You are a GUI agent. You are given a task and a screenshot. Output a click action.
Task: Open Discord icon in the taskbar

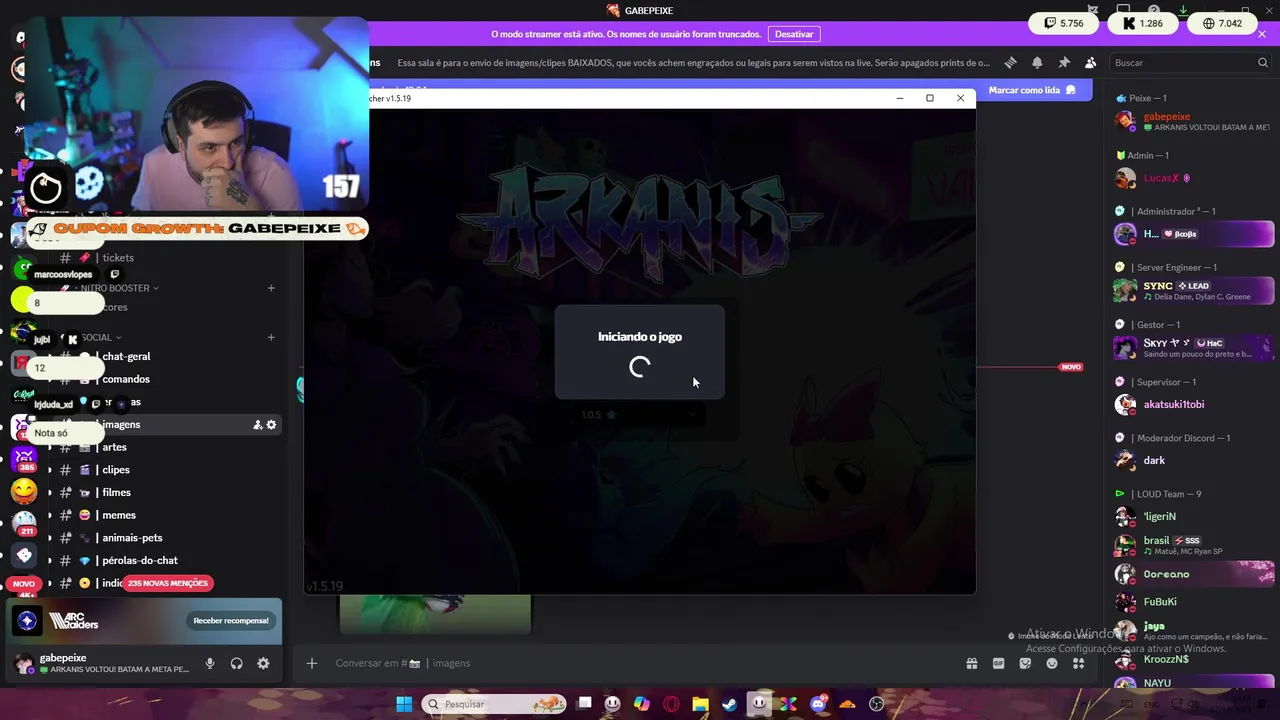818,704
